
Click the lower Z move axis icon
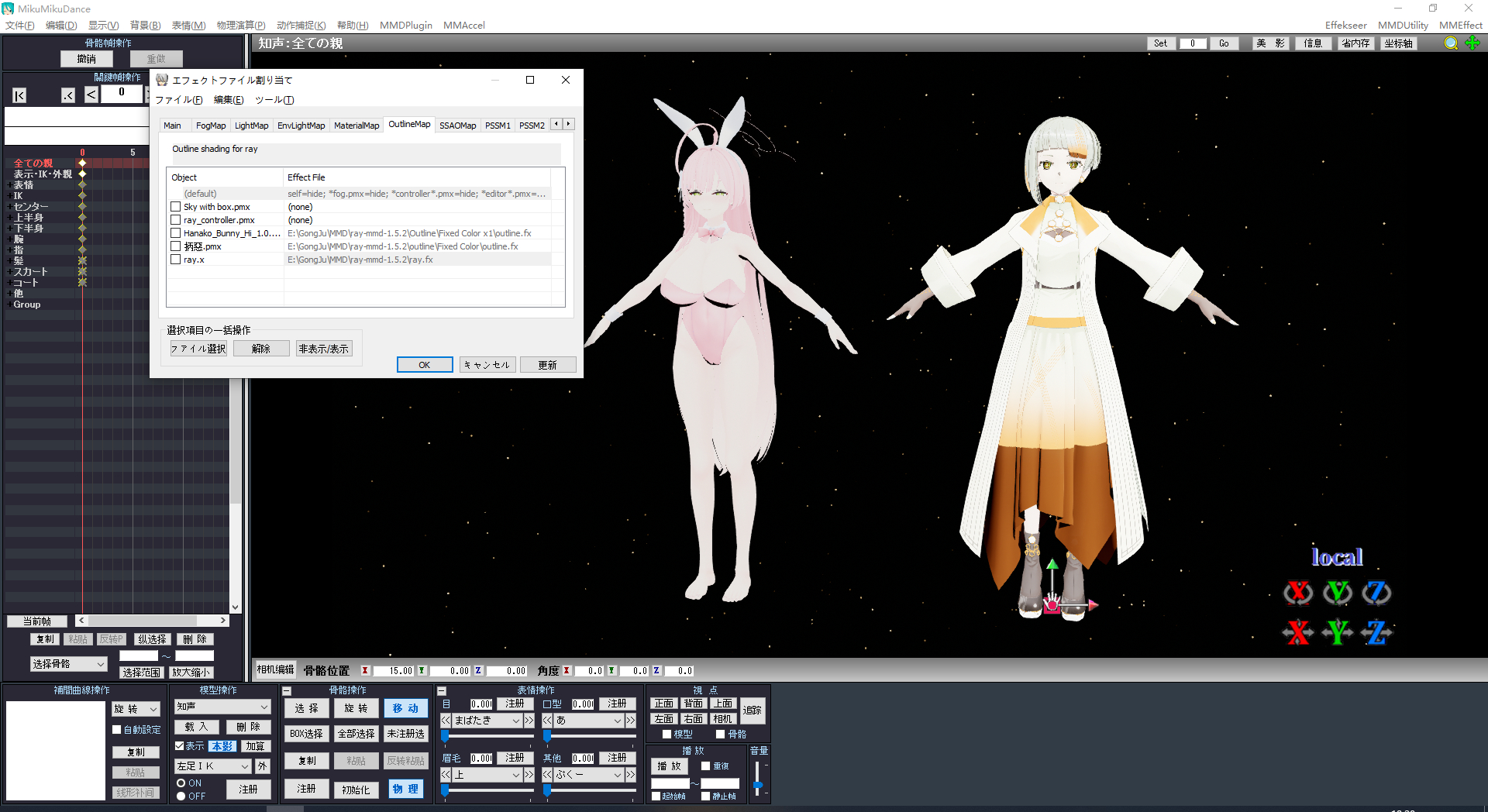1376,632
